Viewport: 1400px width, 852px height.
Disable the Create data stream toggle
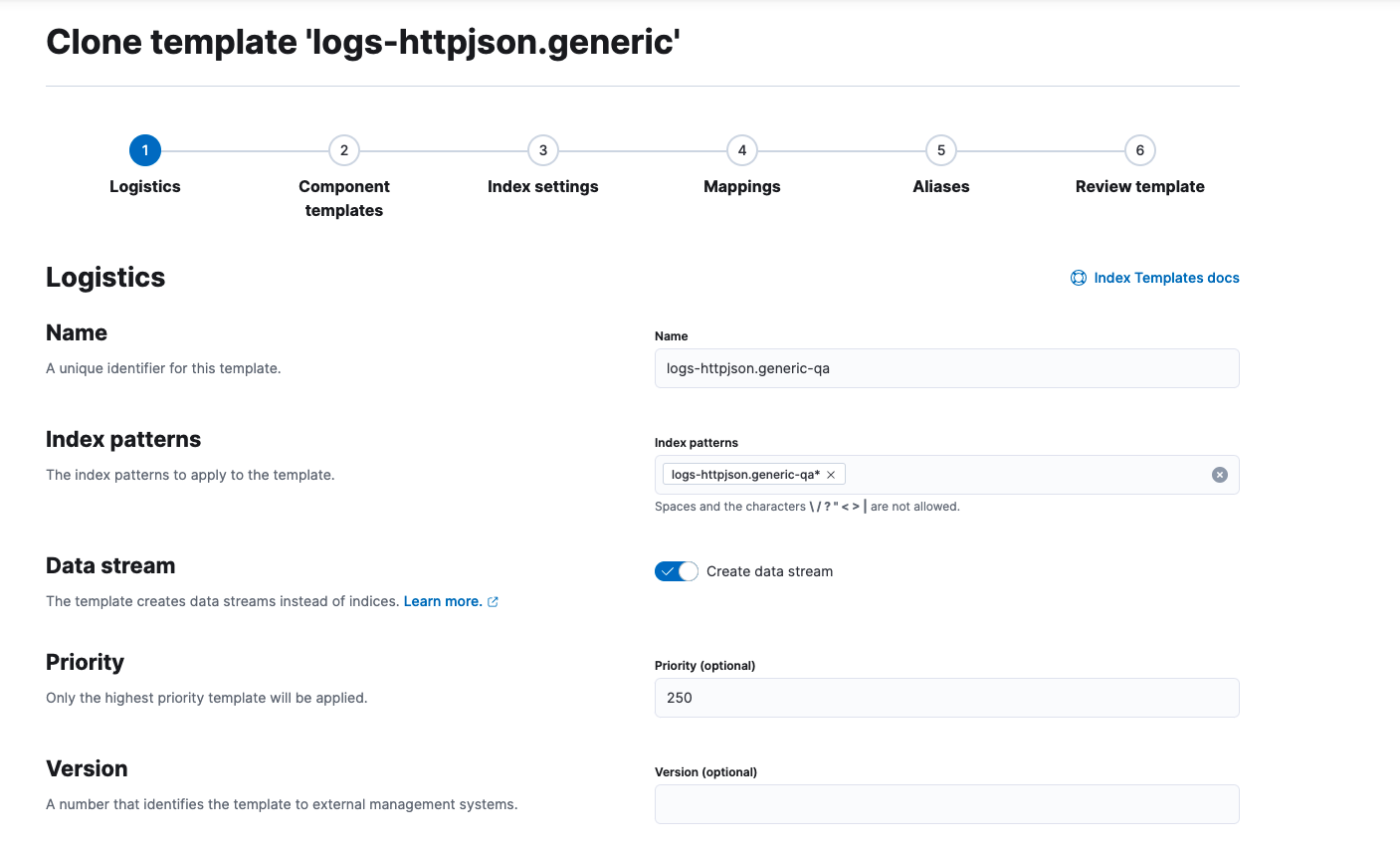[x=677, y=570]
